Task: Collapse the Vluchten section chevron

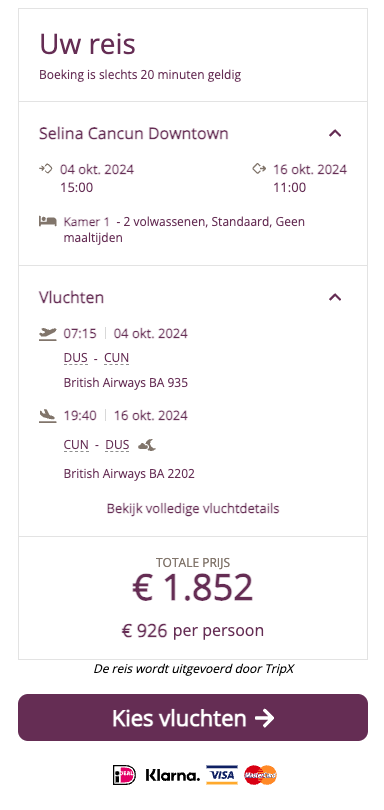Action: coord(335,297)
